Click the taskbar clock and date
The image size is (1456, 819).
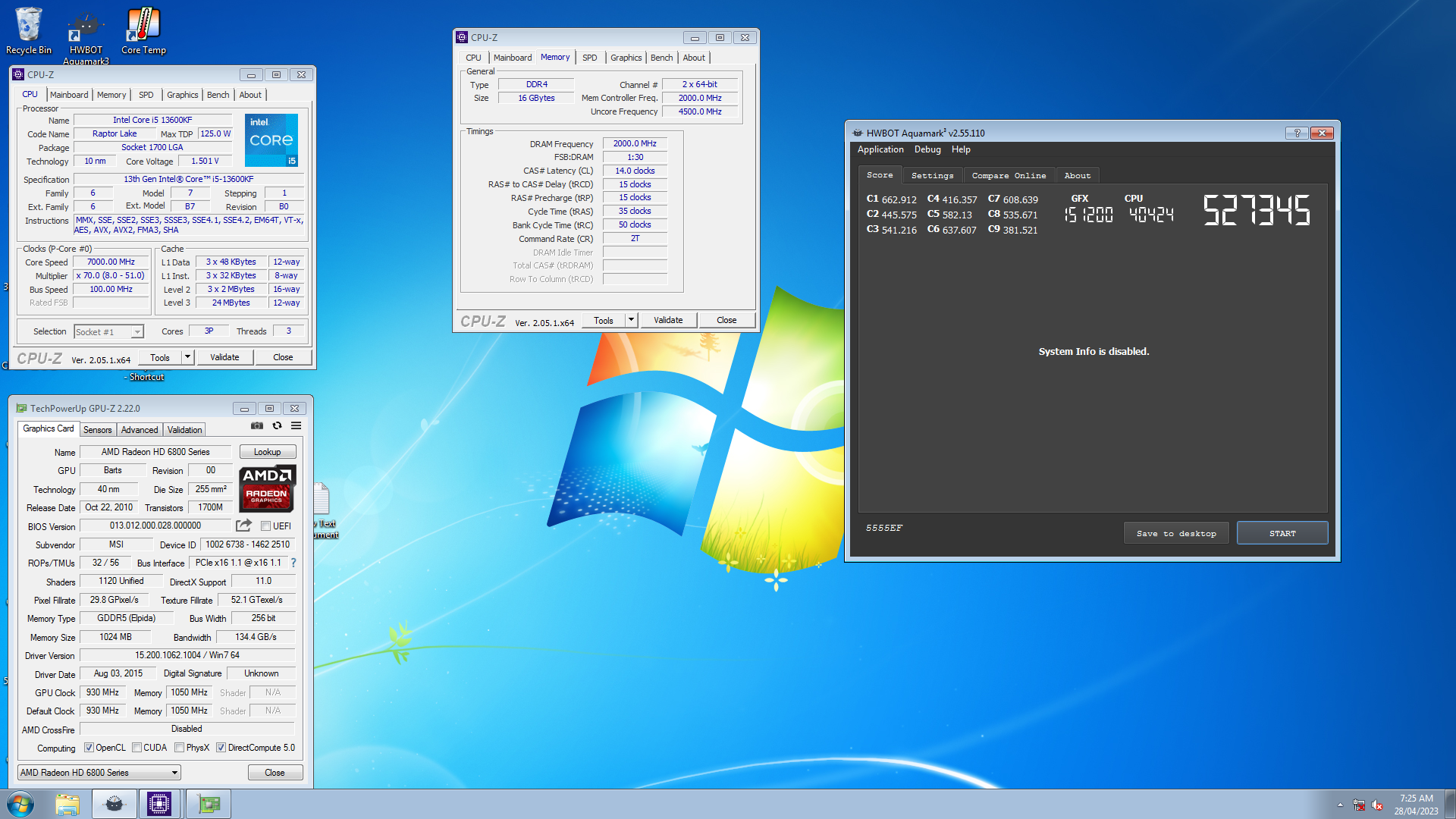(1416, 804)
